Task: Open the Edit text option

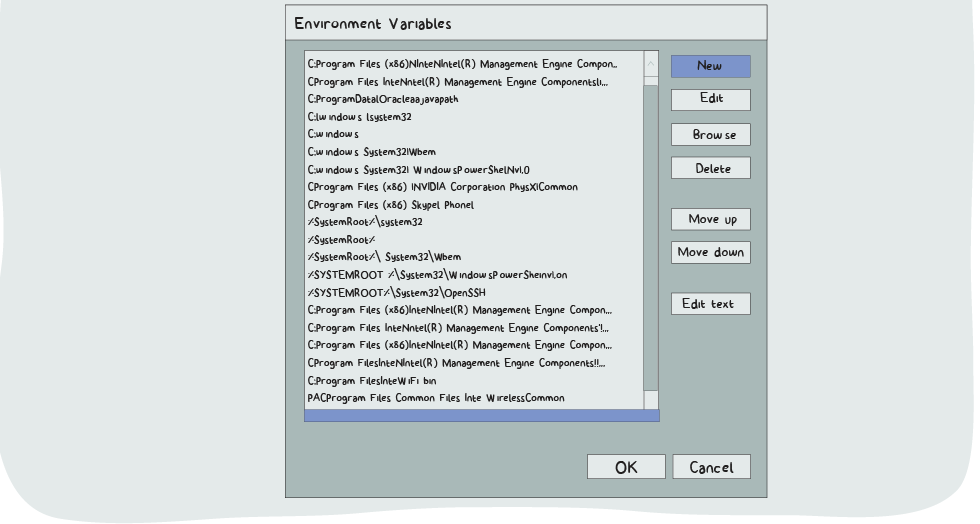Action: tap(710, 304)
